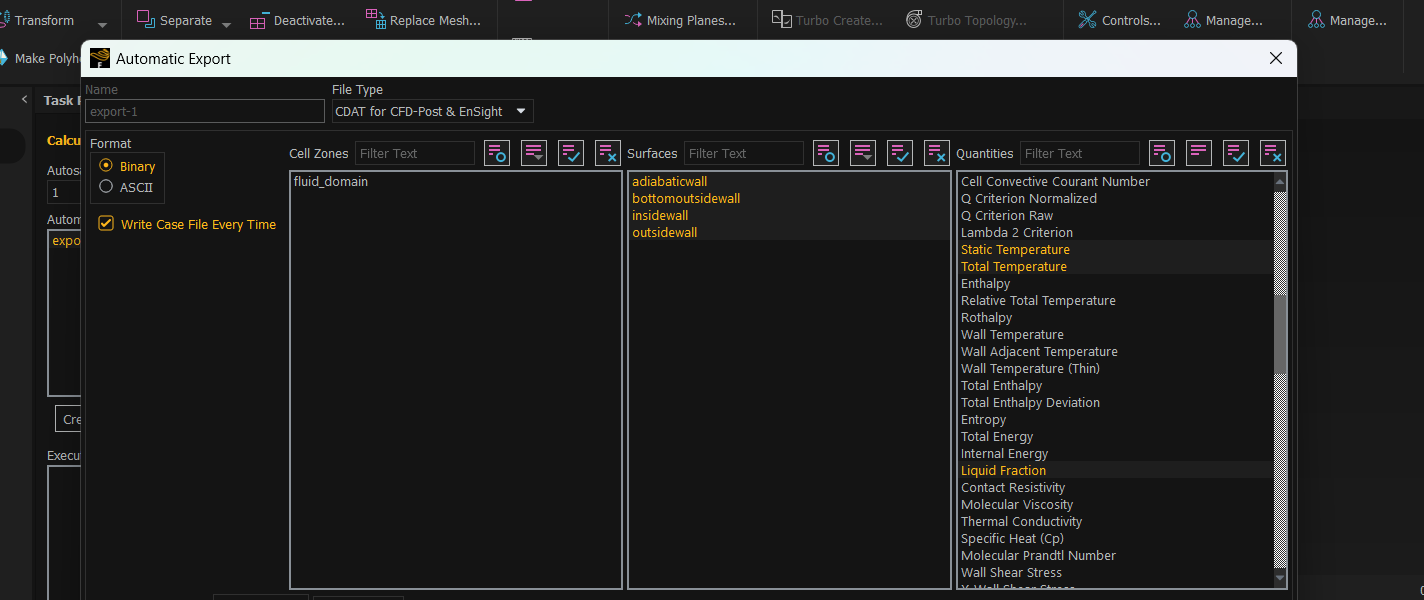Click deselect-all icon for Cell Zones
The height and width of the screenshot is (600, 1424).
tap(608, 153)
